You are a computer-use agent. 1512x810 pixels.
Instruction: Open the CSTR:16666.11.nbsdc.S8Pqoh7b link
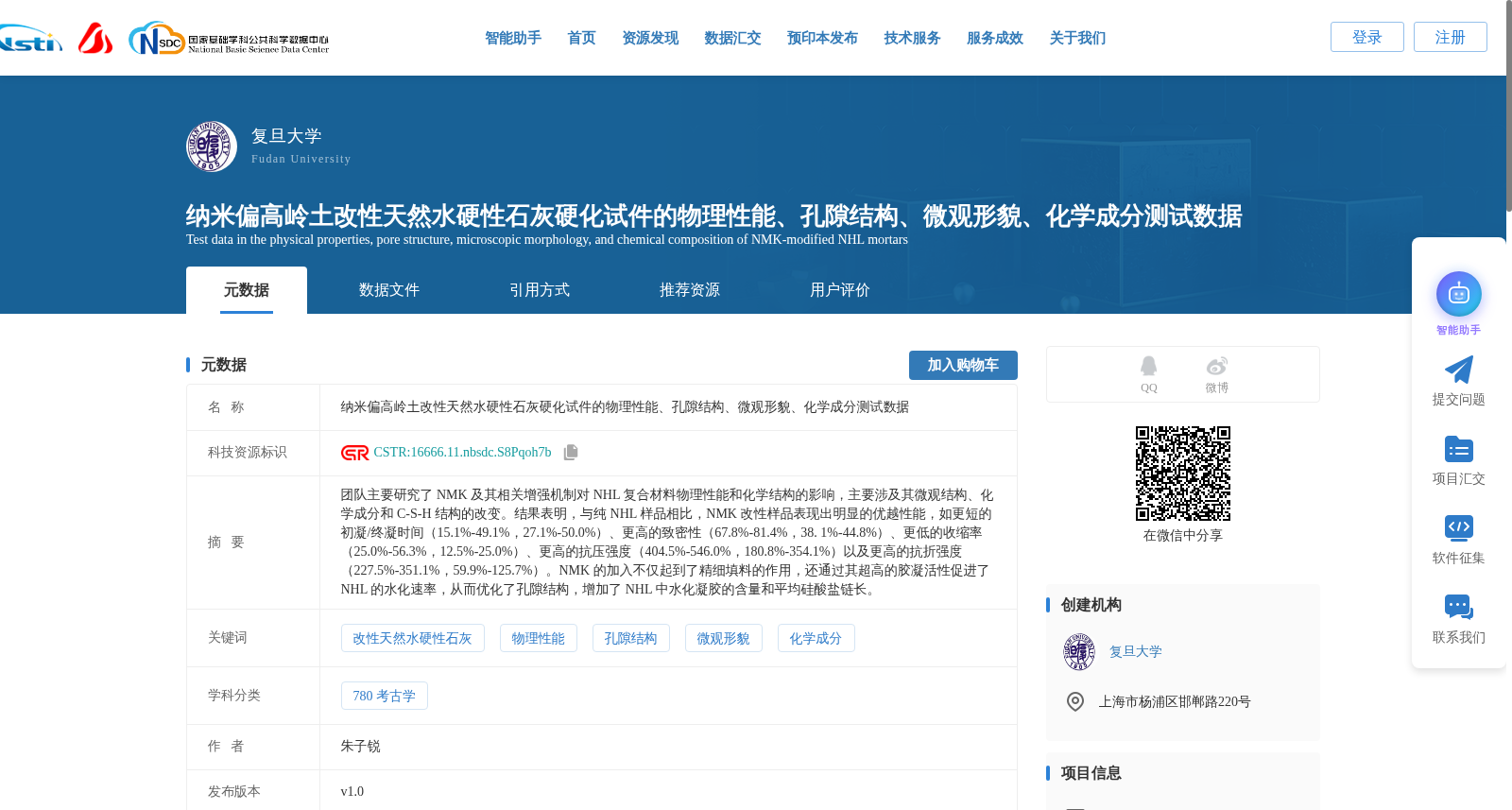click(x=462, y=453)
